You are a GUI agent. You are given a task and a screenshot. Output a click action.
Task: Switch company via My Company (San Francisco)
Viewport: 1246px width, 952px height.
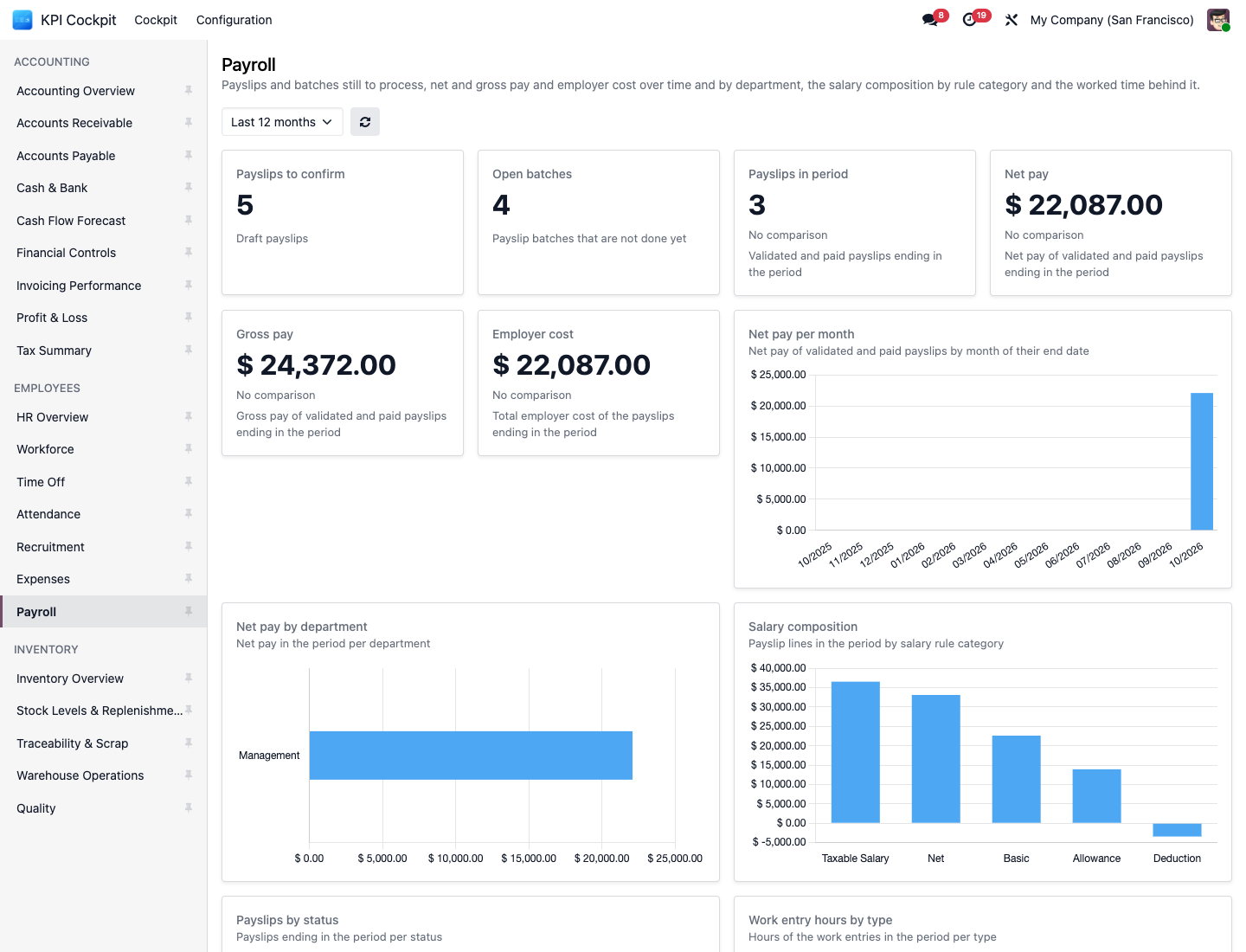1112,20
